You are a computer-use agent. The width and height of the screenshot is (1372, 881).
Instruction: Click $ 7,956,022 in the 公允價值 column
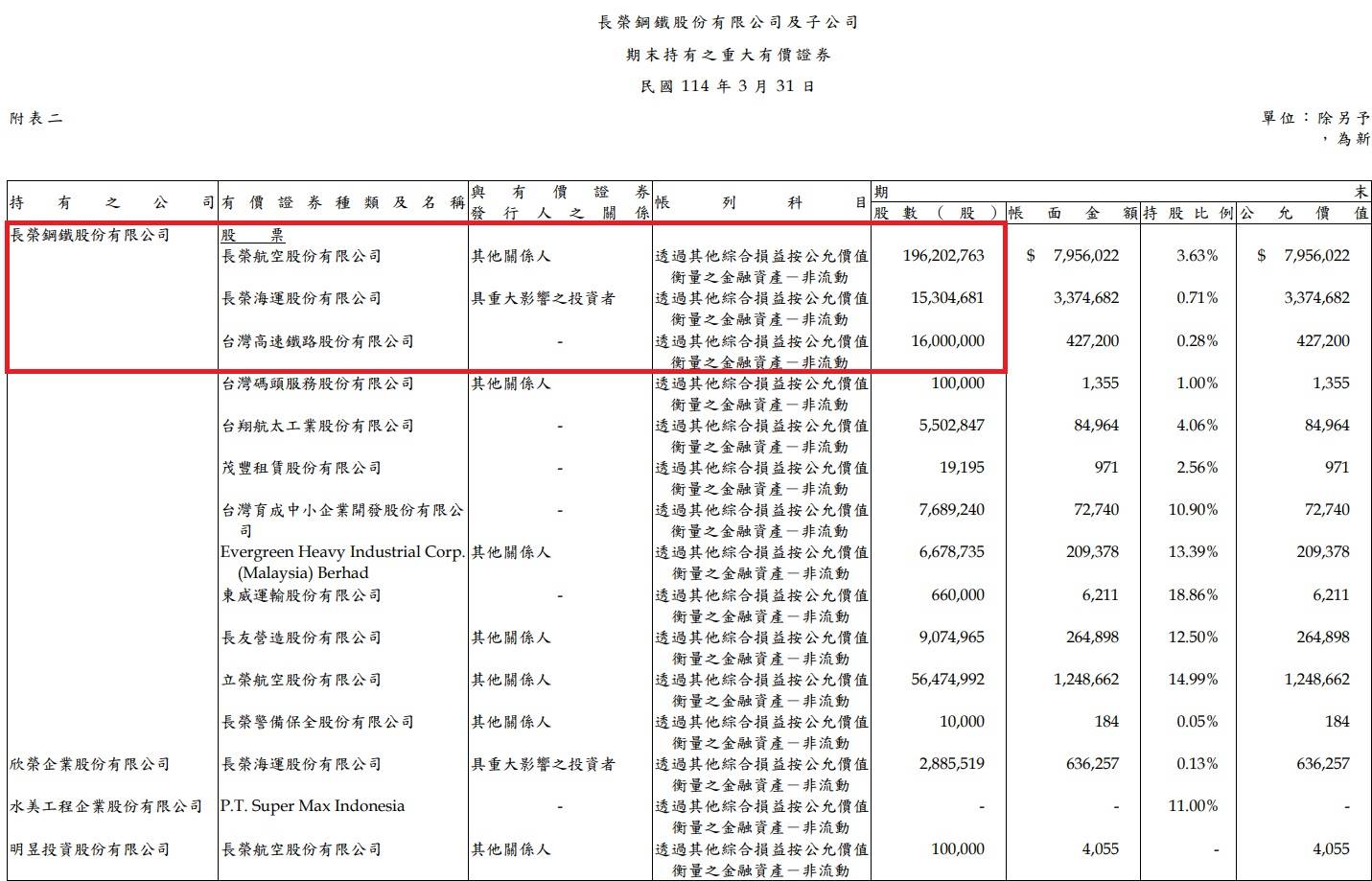1303,256
